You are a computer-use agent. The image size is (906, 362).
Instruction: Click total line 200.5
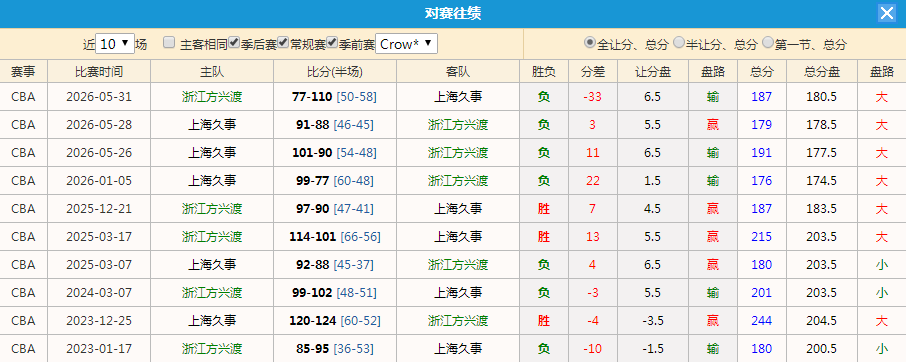coord(822,349)
